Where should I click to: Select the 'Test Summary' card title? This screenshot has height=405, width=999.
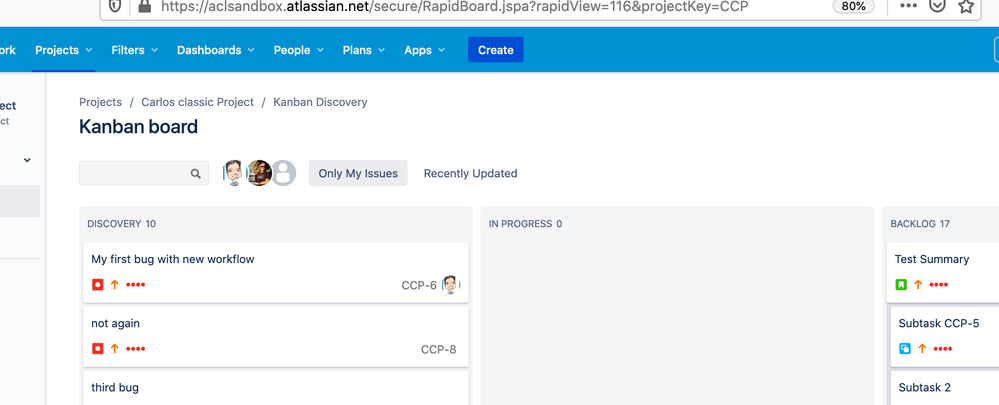pos(931,259)
